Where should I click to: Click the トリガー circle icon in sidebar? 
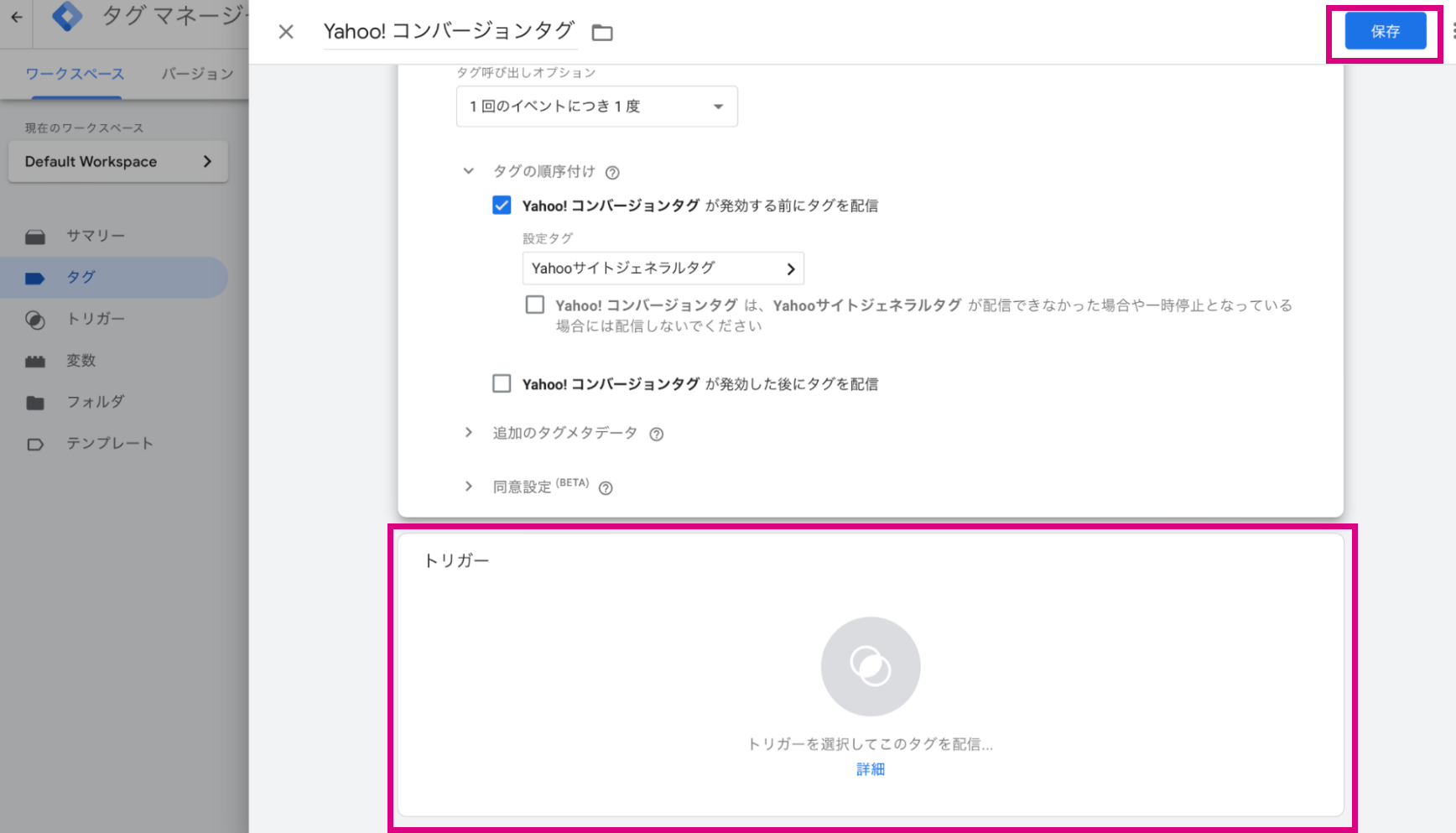coord(35,320)
